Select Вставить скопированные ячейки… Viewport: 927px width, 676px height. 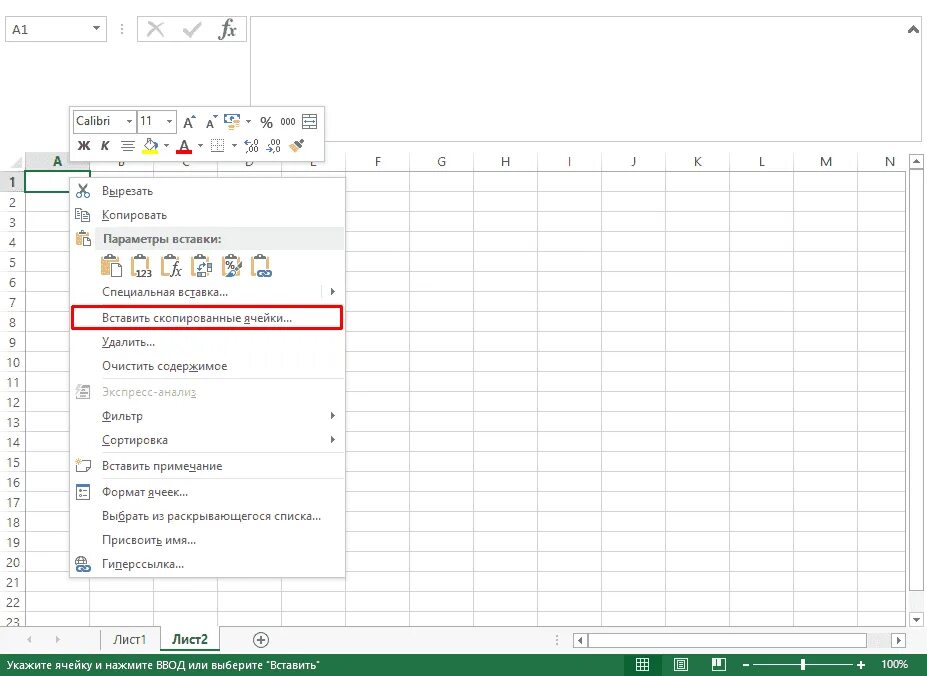[207, 318]
